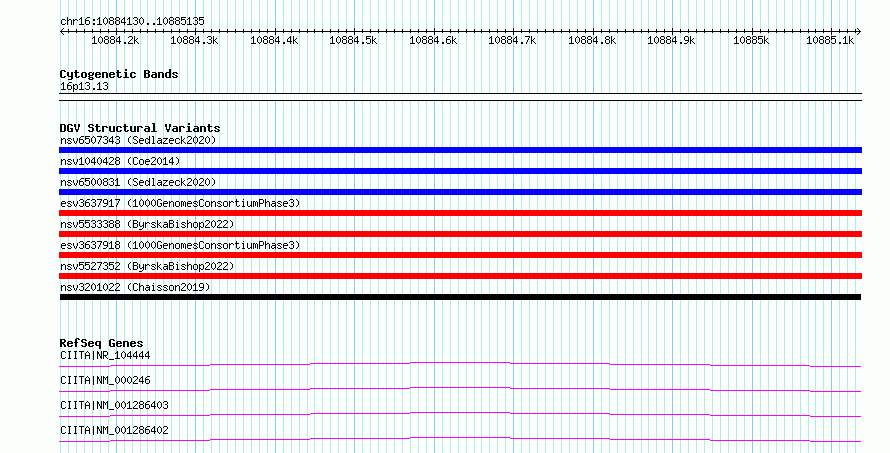This screenshot has width=890, height=453.
Task: Click the left arrow end of the ruler
Action: point(62,31)
